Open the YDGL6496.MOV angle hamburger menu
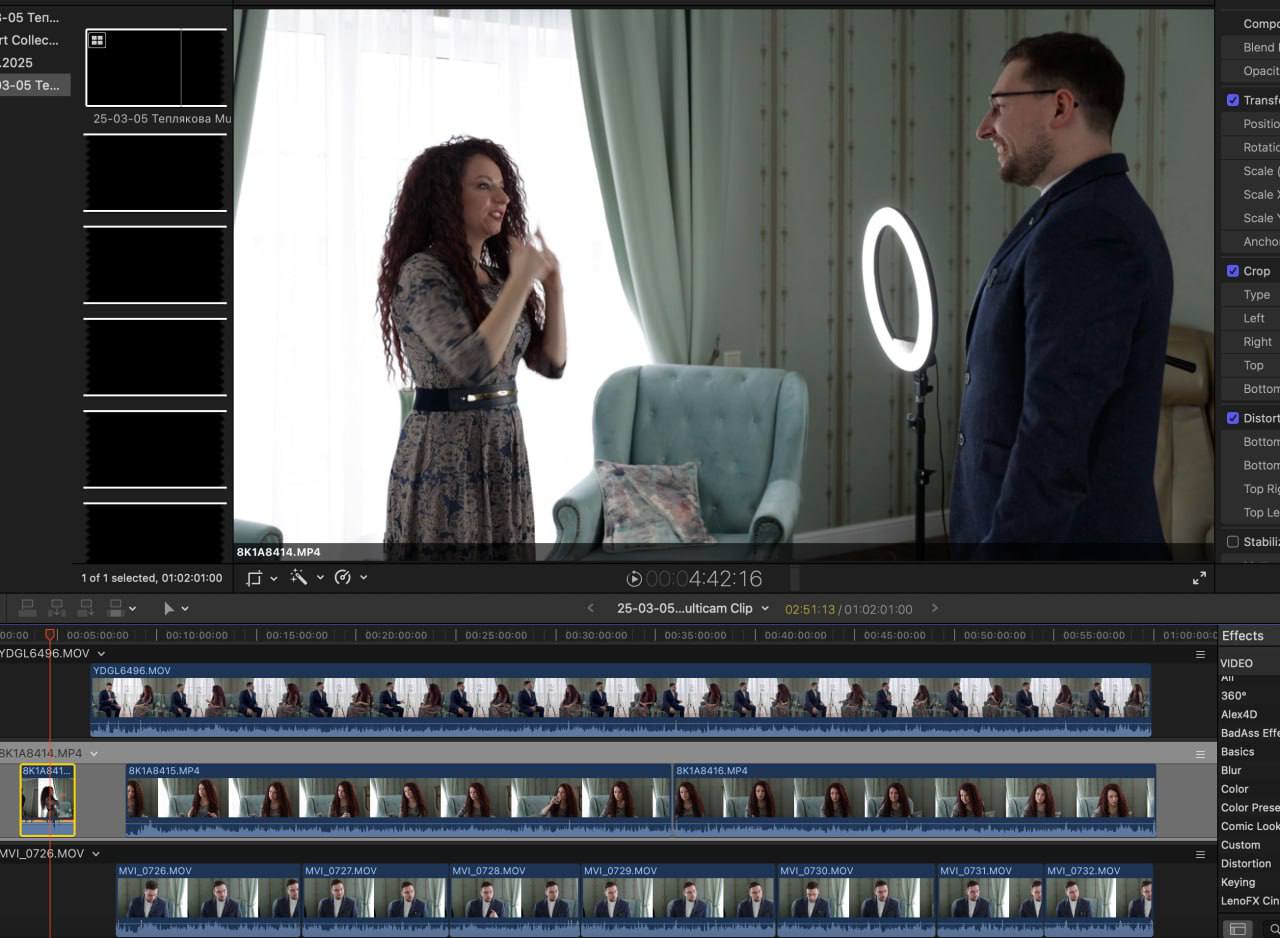The height and width of the screenshot is (938, 1280). point(1200,654)
